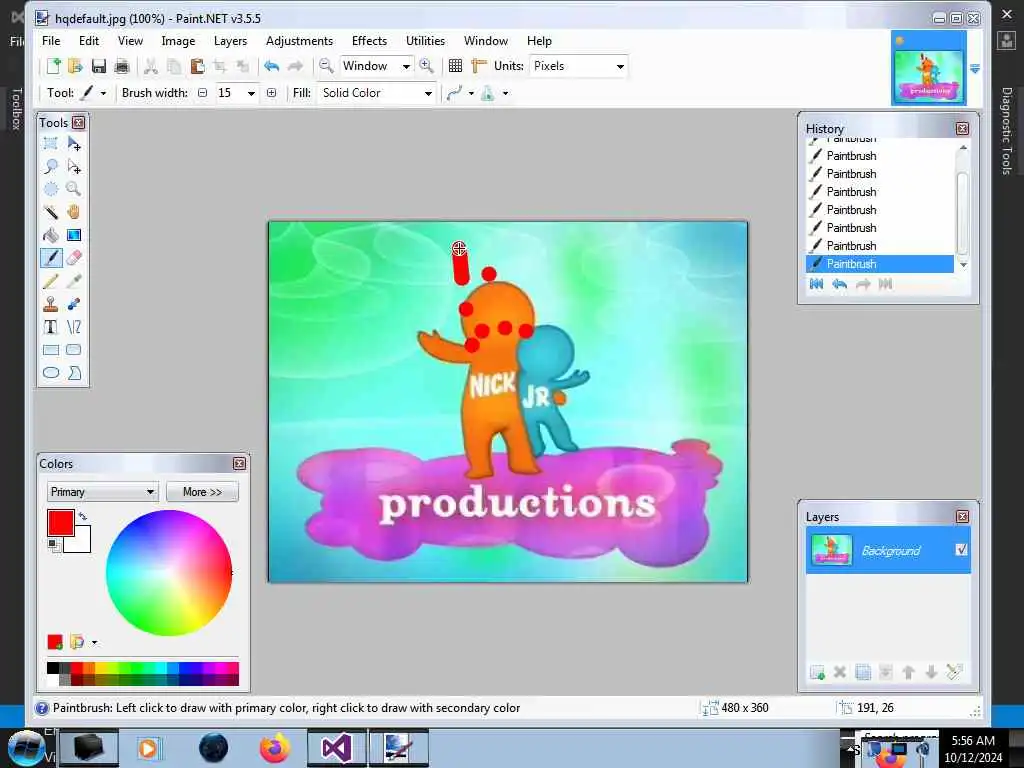The width and height of the screenshot is (1024, 768).
Task: Click the Background layer thumbnail
Action: 831,550
